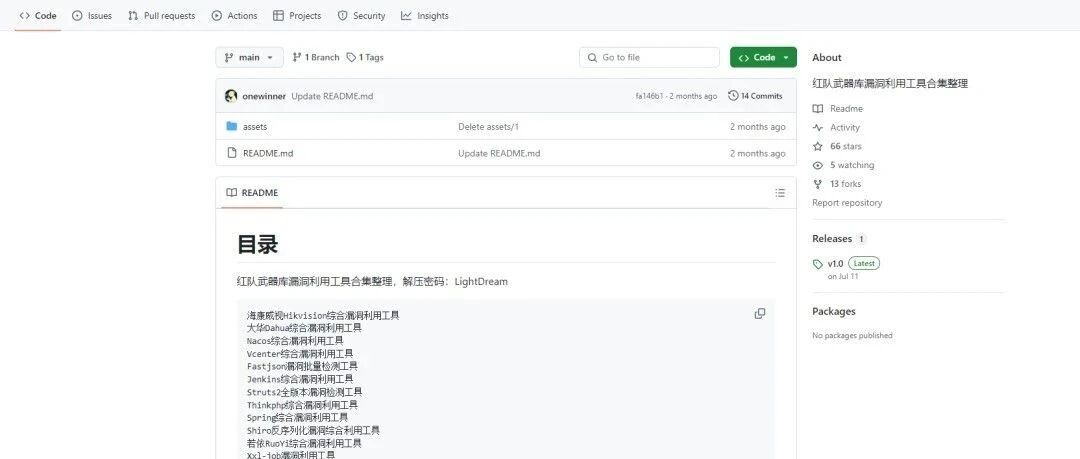Open the Projects tab

click(x=297, y=16)
